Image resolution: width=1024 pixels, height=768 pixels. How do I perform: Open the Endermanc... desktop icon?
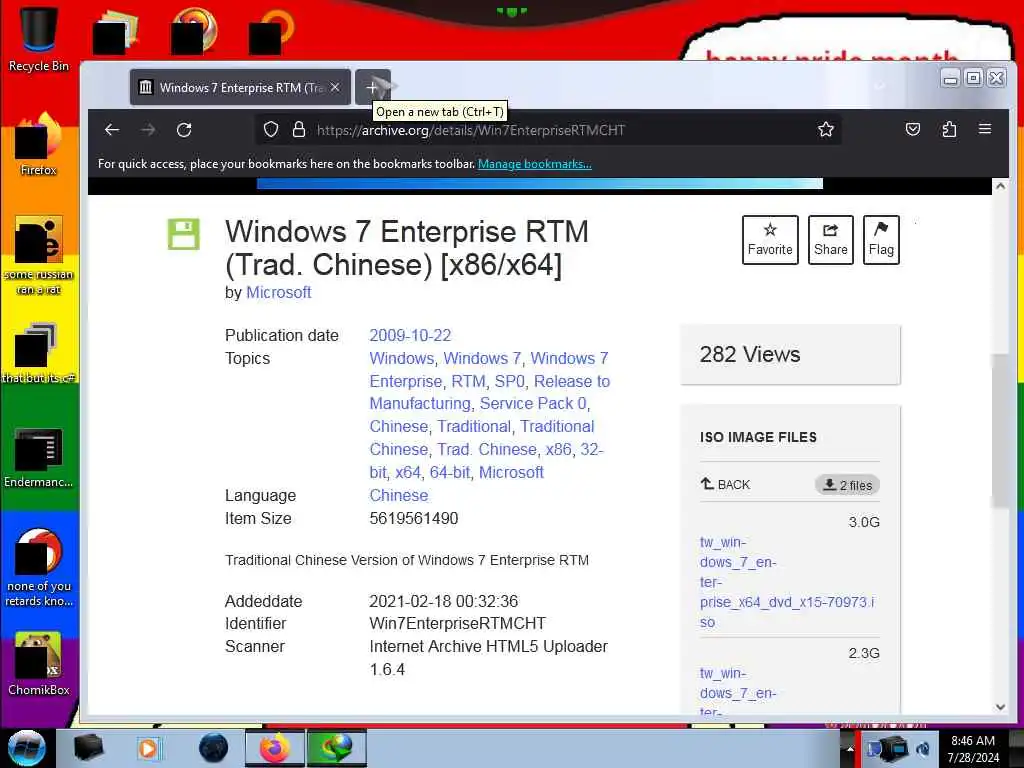[39, 457]
